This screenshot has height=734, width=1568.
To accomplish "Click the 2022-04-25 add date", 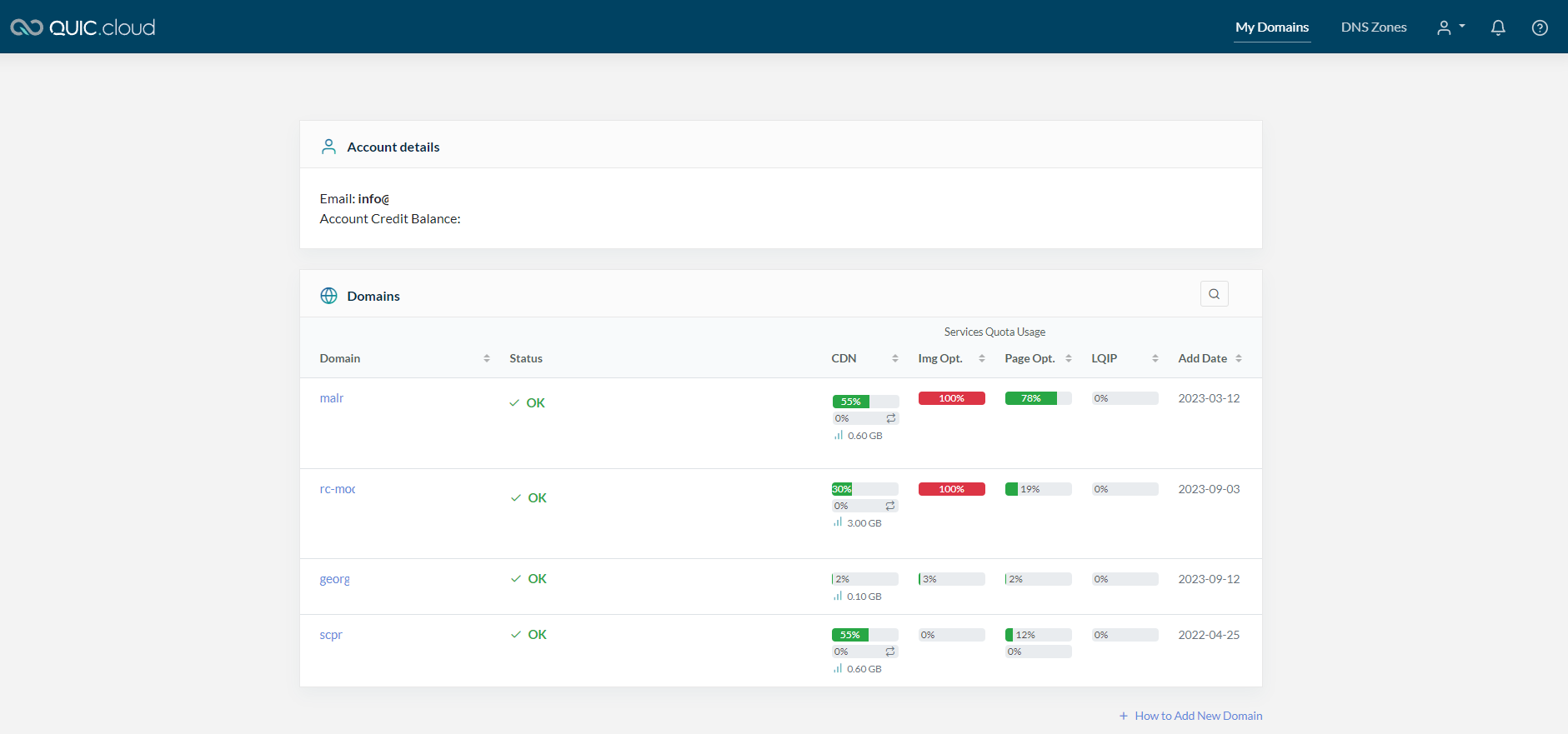I will (x=1209, y=635).
